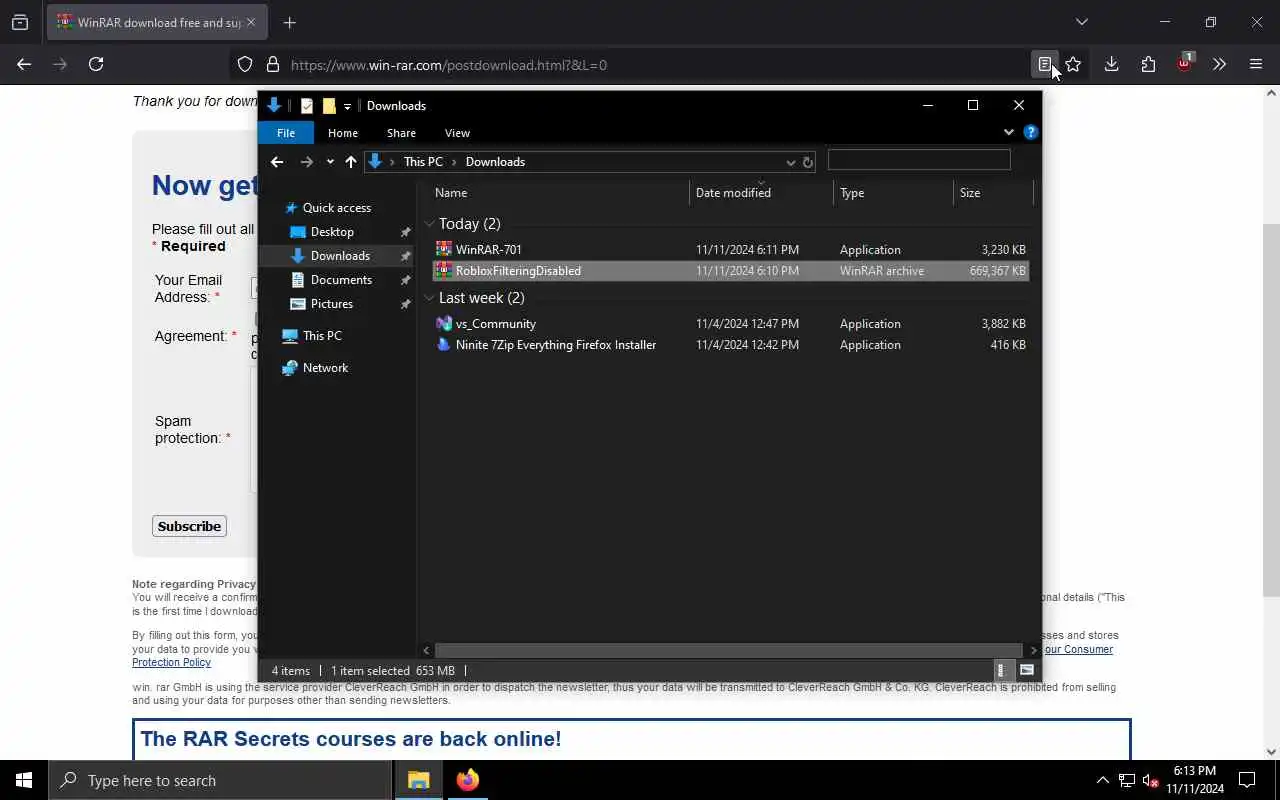1280x800 pixels.
Task: Refresh the Downloads folder
Action: (x=808, y=162)
